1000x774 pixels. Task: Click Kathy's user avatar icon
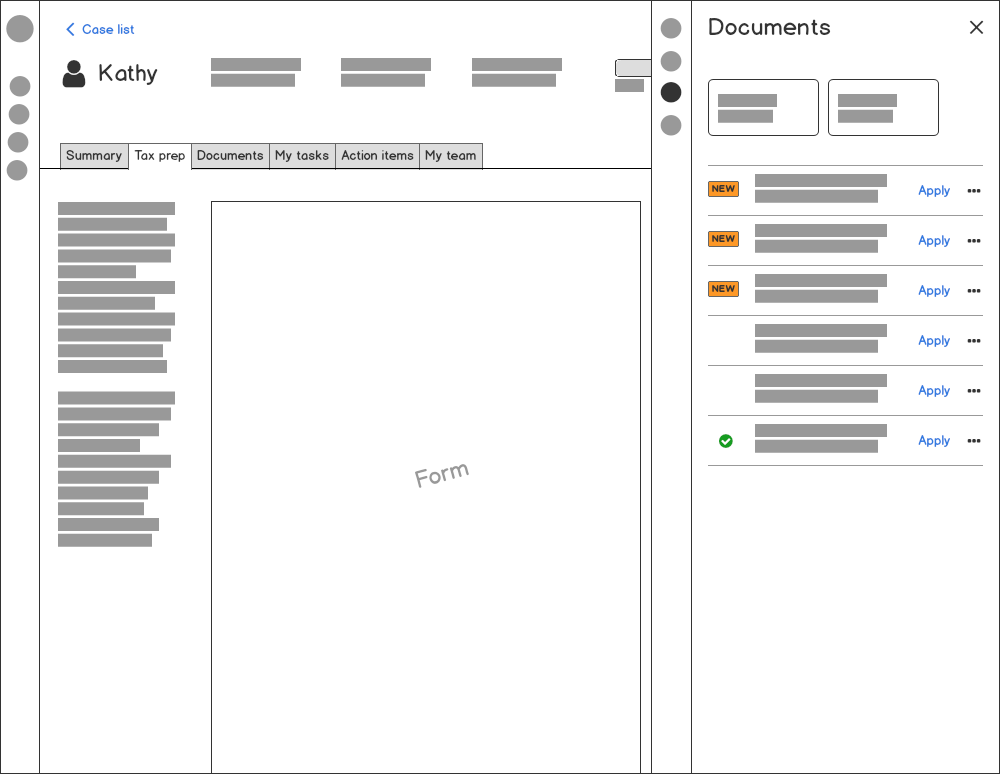(74, 73)
